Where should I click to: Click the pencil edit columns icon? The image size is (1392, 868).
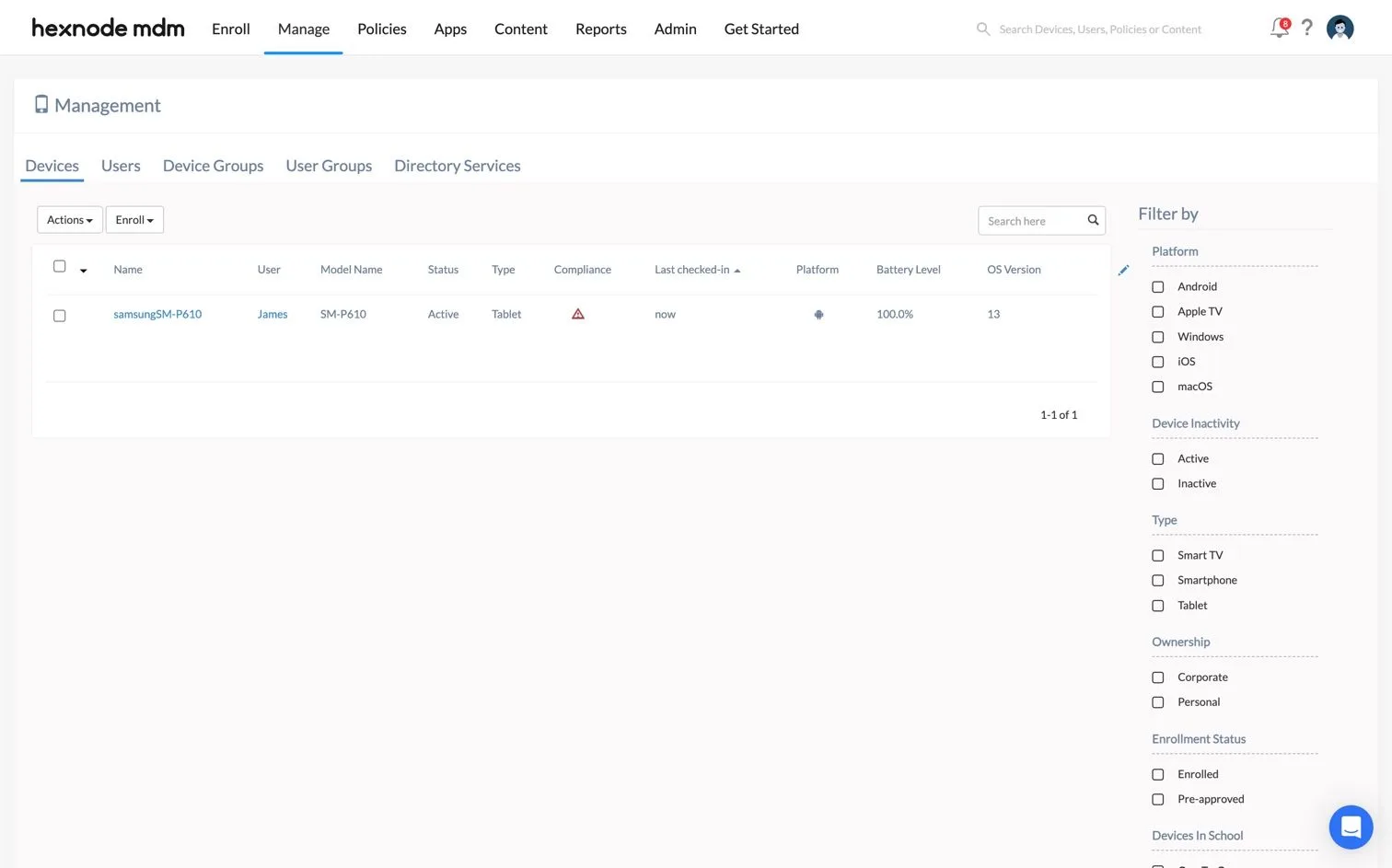click(1123, 270)
